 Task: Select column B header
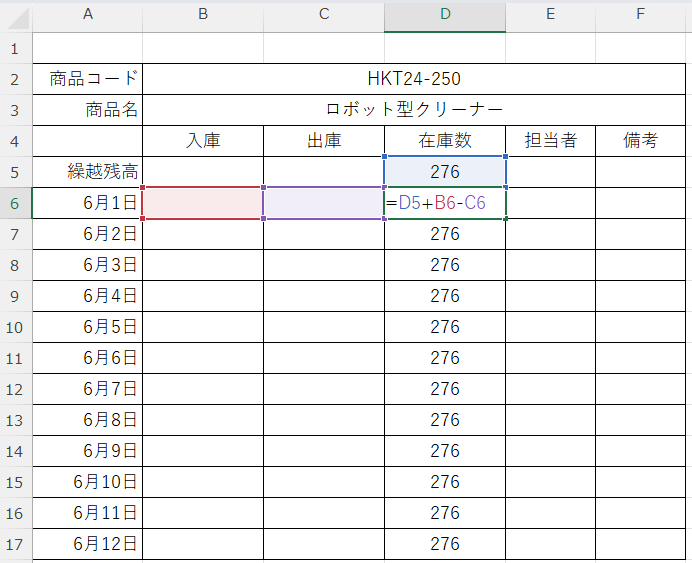(x=203, y=15)
